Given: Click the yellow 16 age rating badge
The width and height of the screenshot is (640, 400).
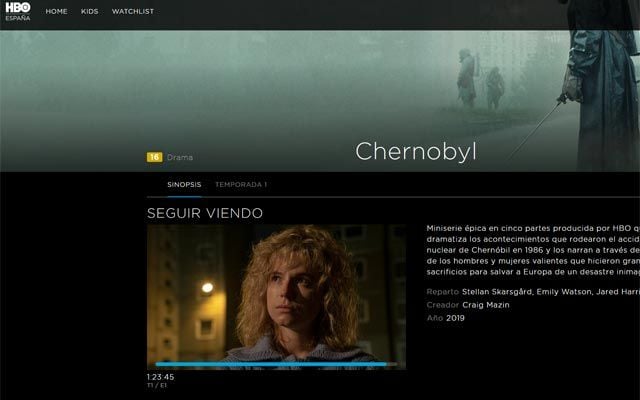Looking at the screenshot, I should [x=154, y=157].
